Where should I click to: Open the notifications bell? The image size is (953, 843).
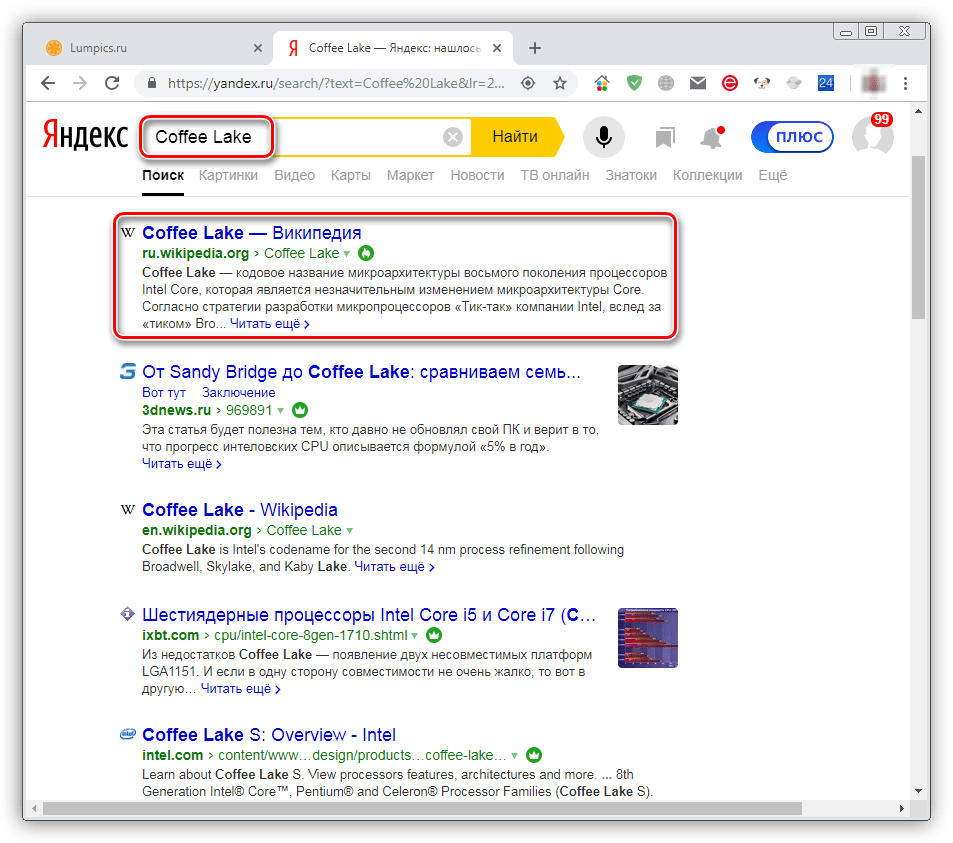point(711,138)
